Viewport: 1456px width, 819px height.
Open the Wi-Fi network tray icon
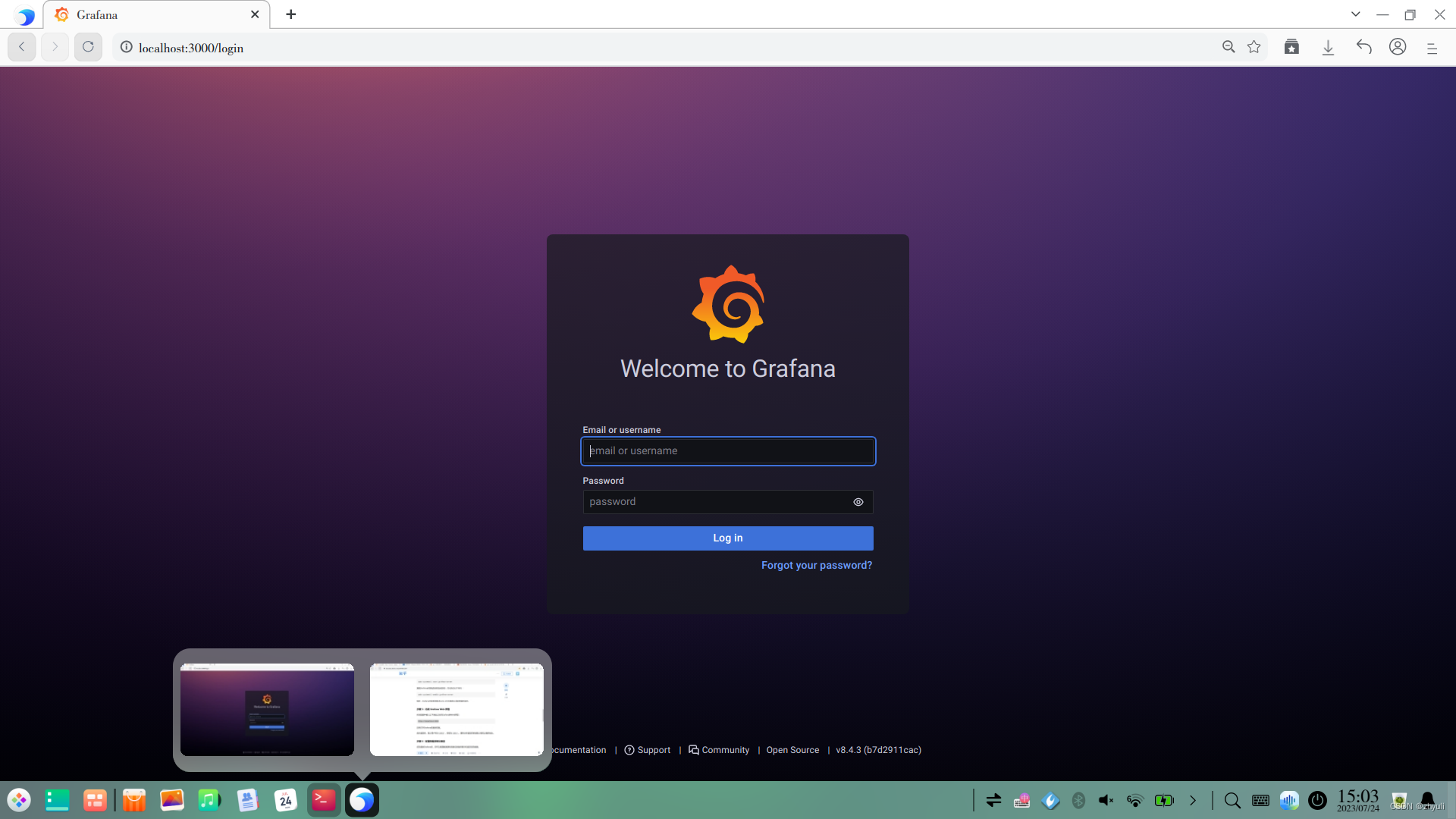[x=1135, y=800]
